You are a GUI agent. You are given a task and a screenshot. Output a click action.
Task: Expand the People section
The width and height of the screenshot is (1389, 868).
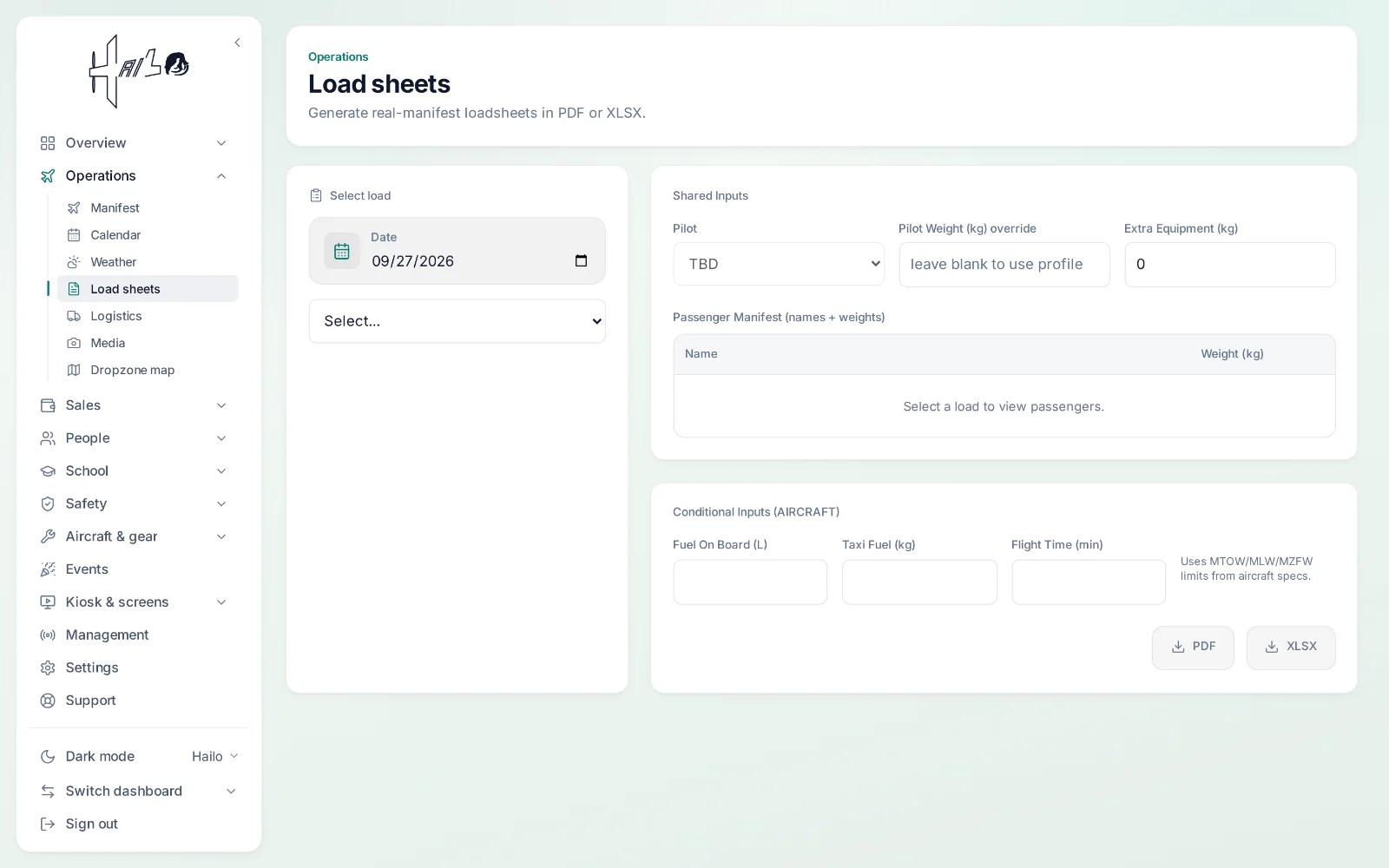[135, 438]
